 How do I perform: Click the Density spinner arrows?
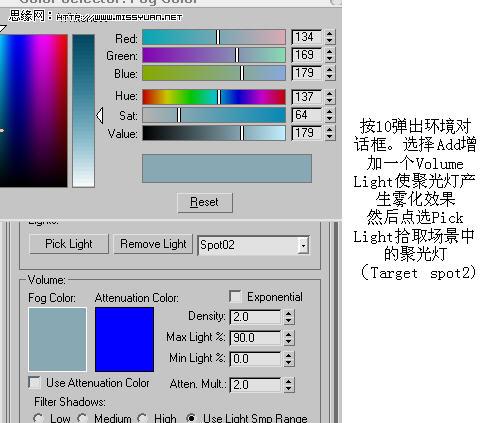point(289,317)
